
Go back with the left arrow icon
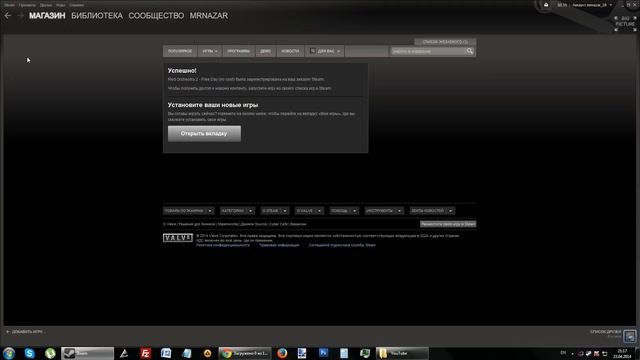pos(8,16)
